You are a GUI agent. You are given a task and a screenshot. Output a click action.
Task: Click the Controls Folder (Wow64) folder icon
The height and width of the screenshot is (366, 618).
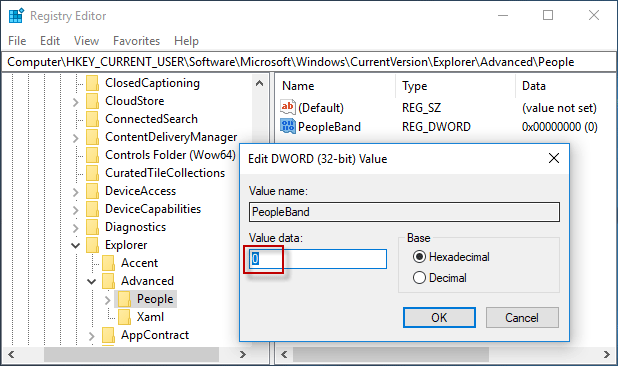point(93,155)
